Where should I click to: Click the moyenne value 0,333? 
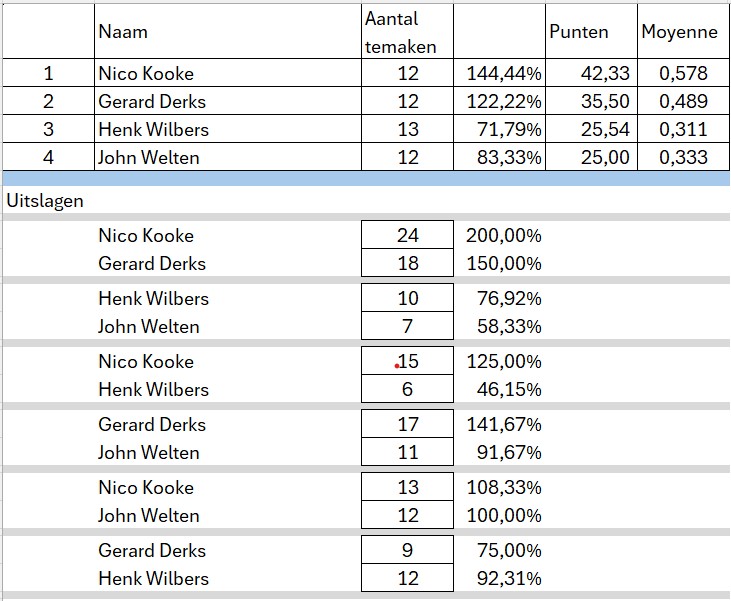pyautogui.click(x=683, y=157)
